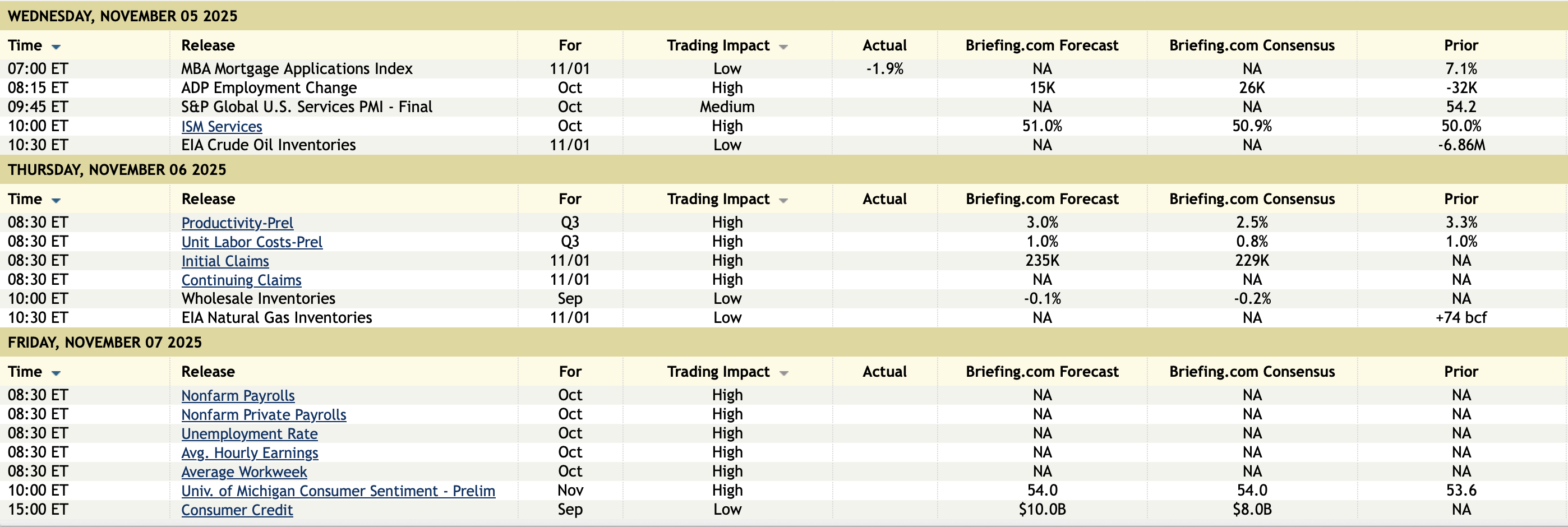The image size is (1568, 527).
Task: Open the Unemployment Rate link
Action: (x=249, y=434)
